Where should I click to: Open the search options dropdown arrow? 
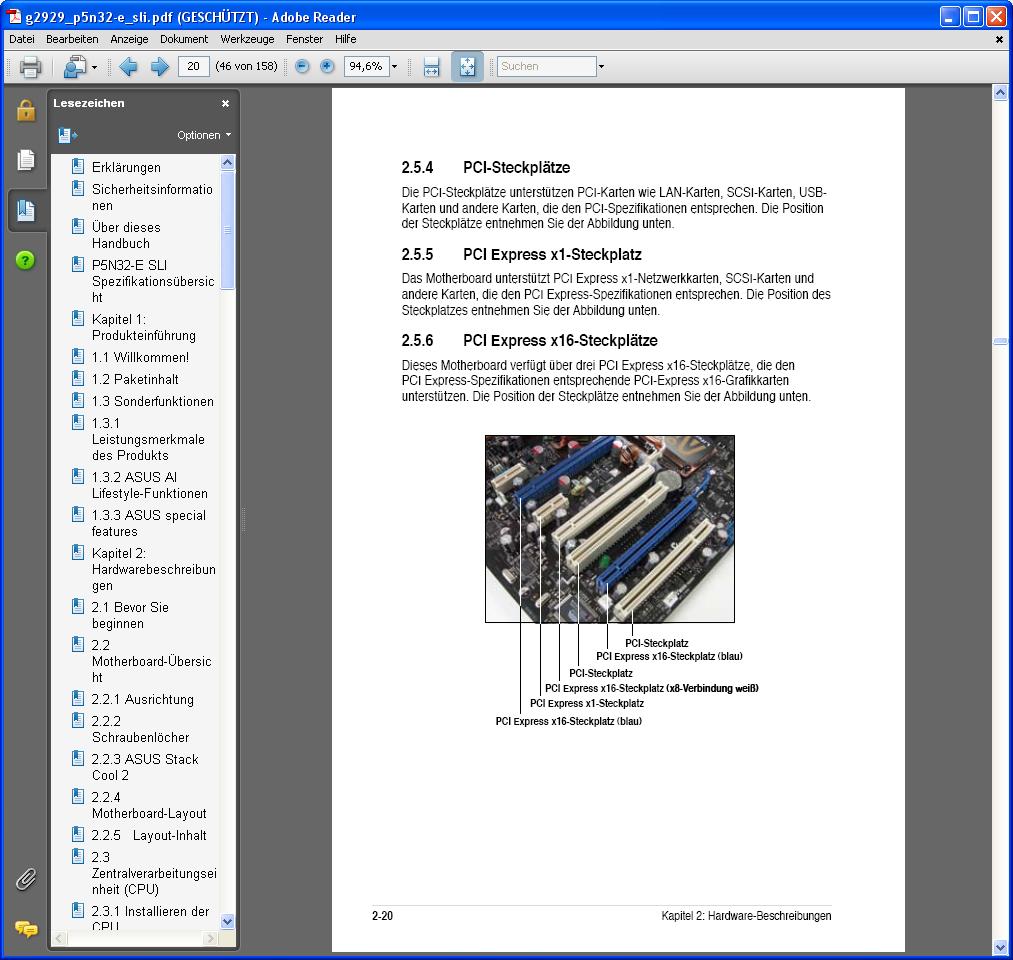(x=601, y=67)
